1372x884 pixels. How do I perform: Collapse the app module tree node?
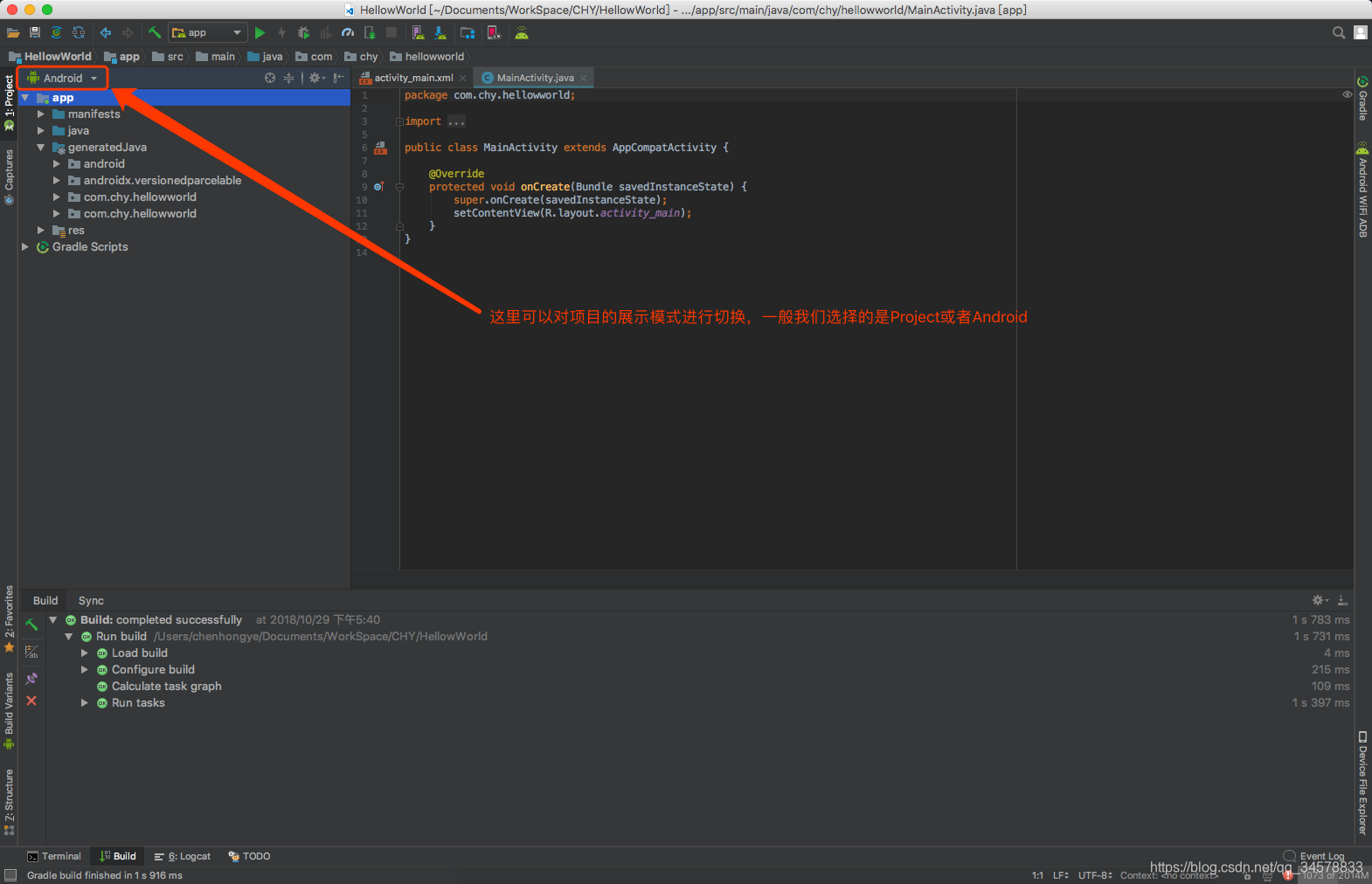pyautogui.click(x=25, y=98)
